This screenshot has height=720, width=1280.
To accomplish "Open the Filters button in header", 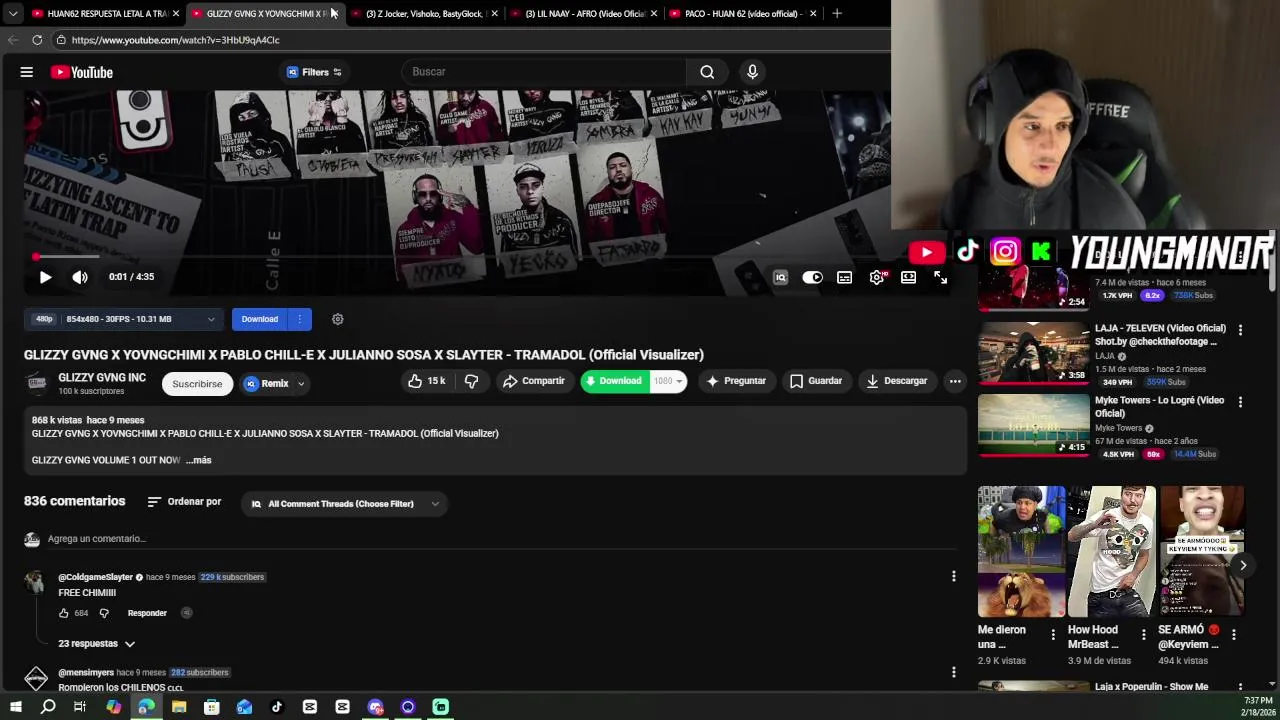I will pyautogui.click(x=314, y=72).
